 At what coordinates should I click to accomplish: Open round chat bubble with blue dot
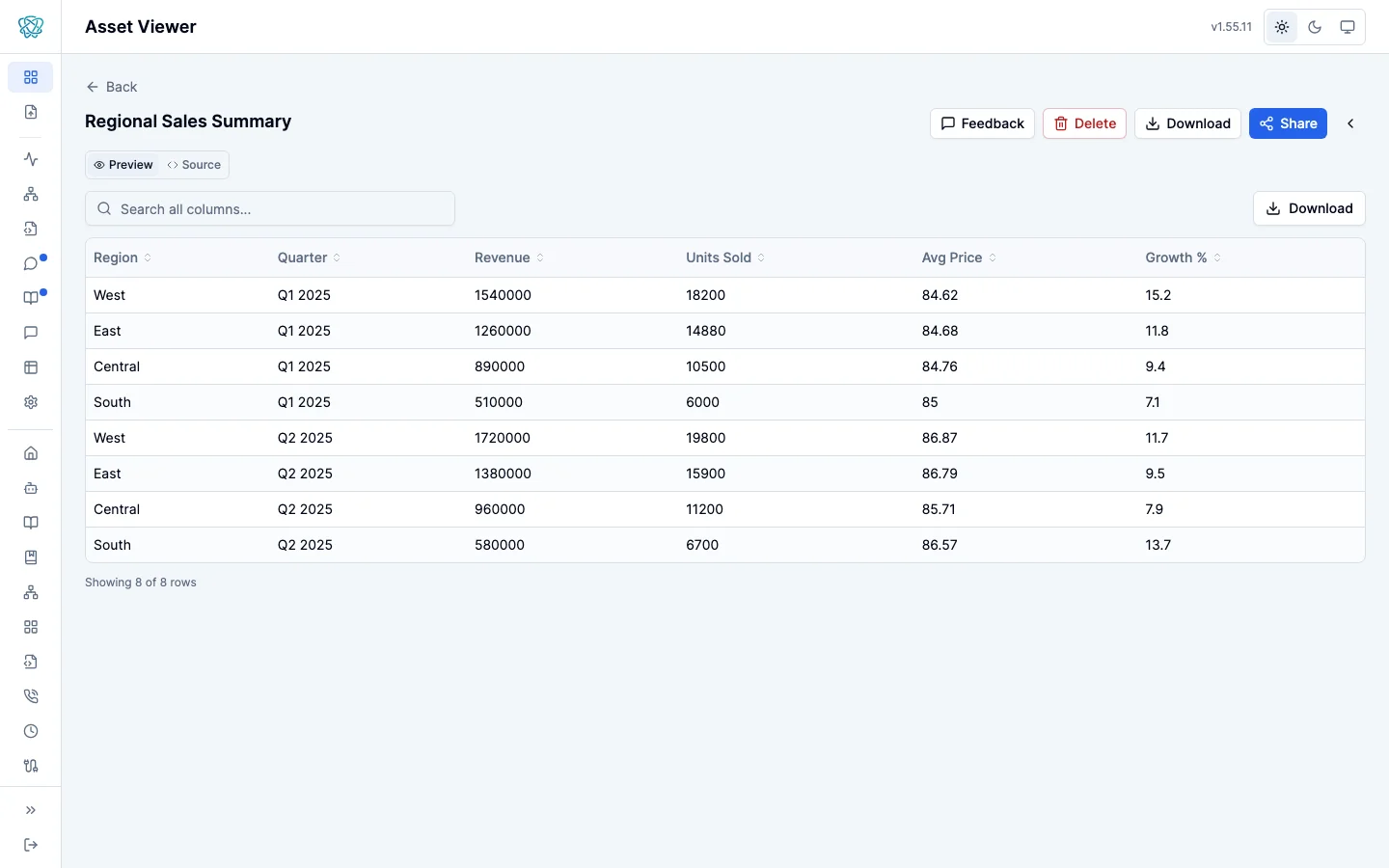point(31,263)
